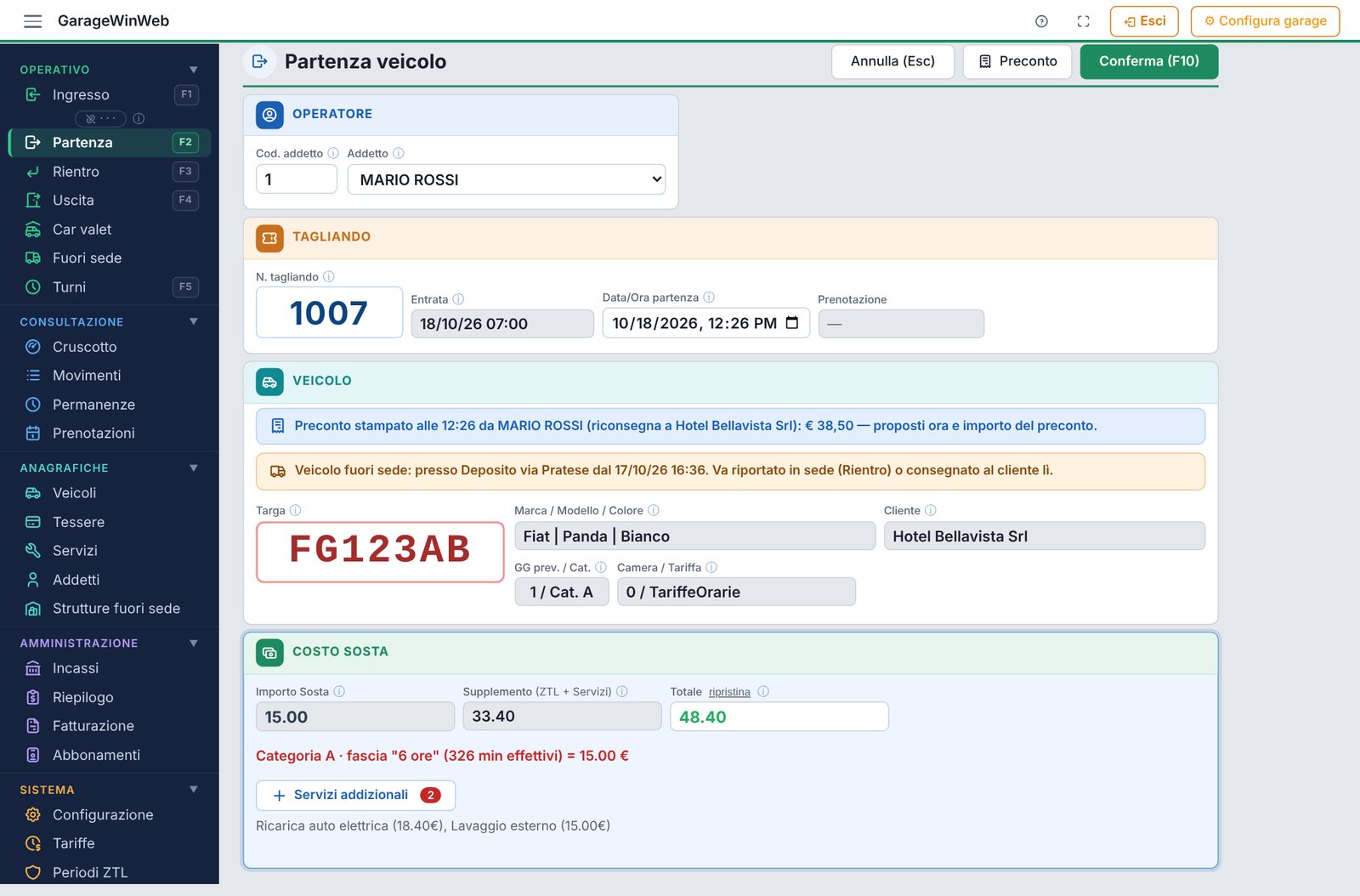Viewport: 1360px width, 896px height.
Task: Click the Annulla (Esc) button
Action: (x=892, y=61)
